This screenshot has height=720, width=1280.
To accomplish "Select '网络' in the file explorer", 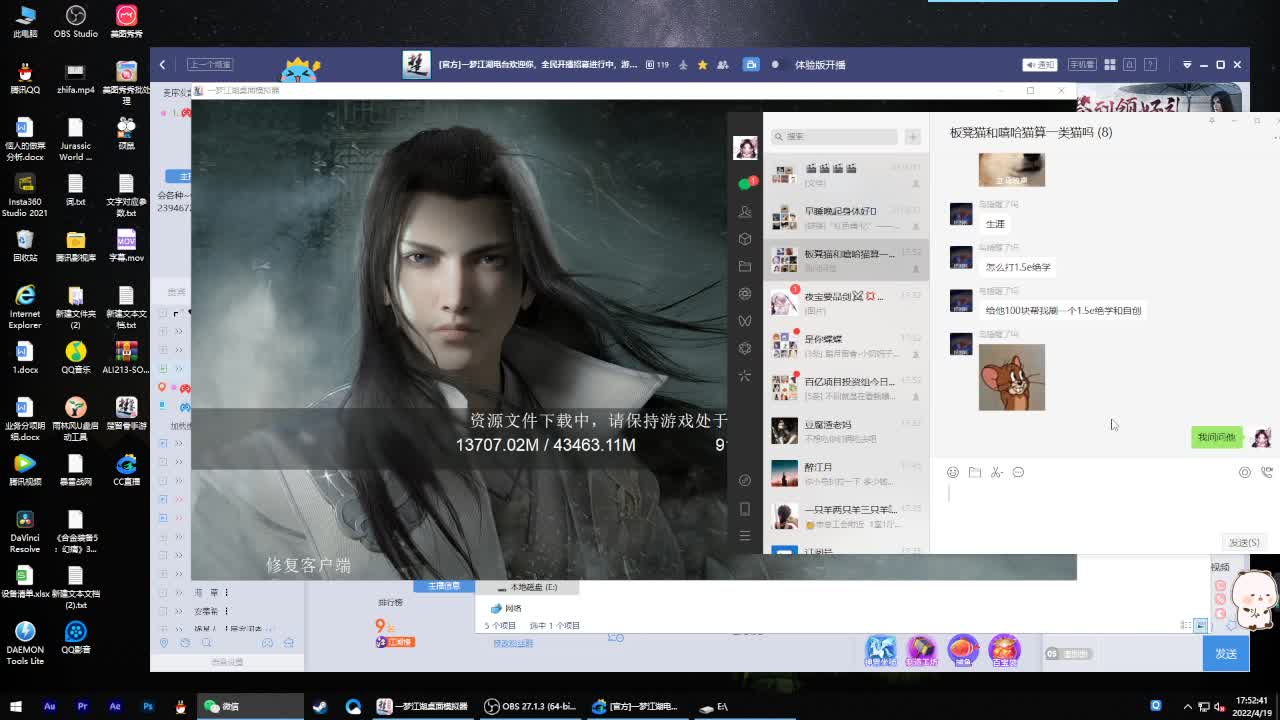I will click(x=506, y=608).
